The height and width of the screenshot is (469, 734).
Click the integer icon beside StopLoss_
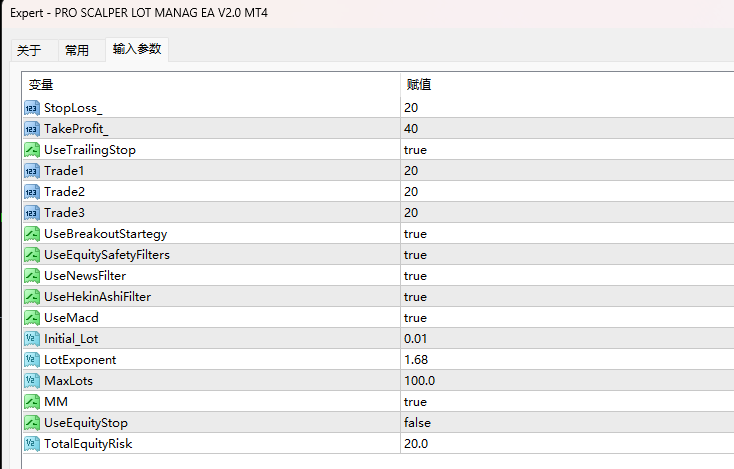[32, 108]
